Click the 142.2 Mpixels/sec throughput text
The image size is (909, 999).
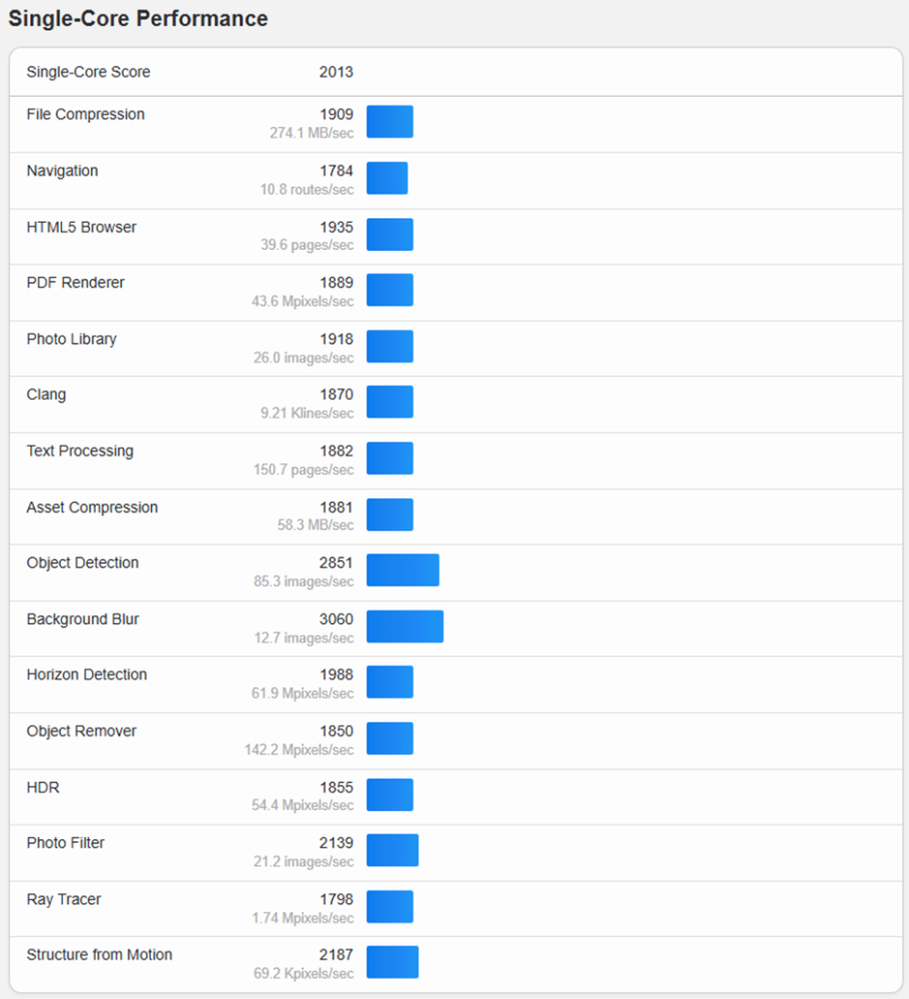coord(299,750)
